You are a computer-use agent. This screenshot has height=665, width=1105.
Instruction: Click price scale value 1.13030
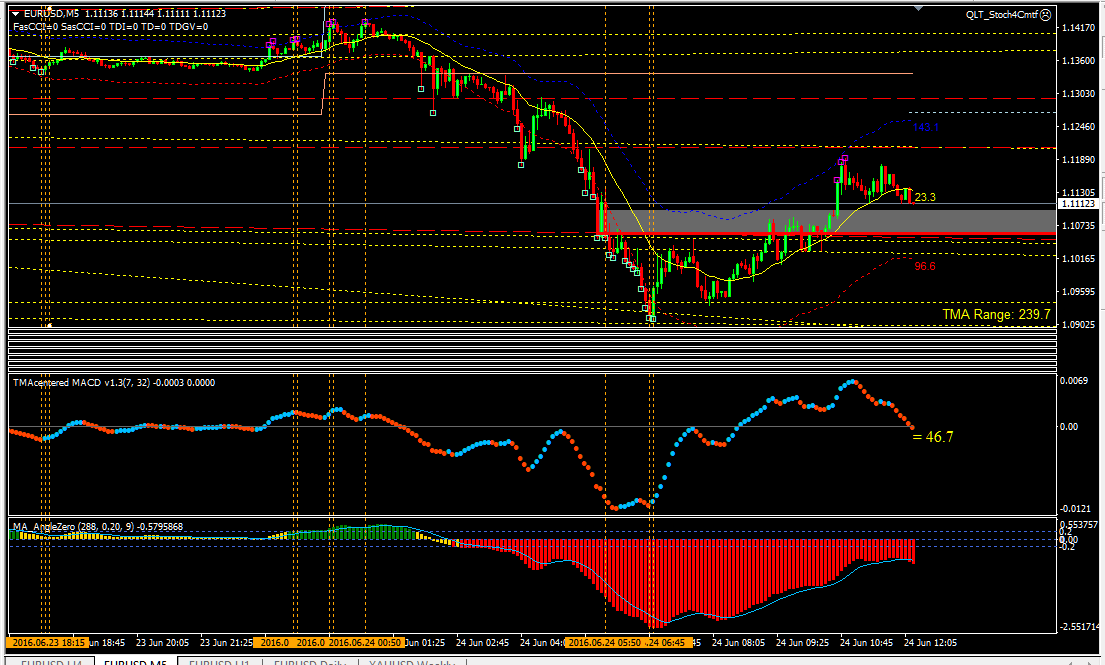pyautogui.click(x=1078, y=94)
